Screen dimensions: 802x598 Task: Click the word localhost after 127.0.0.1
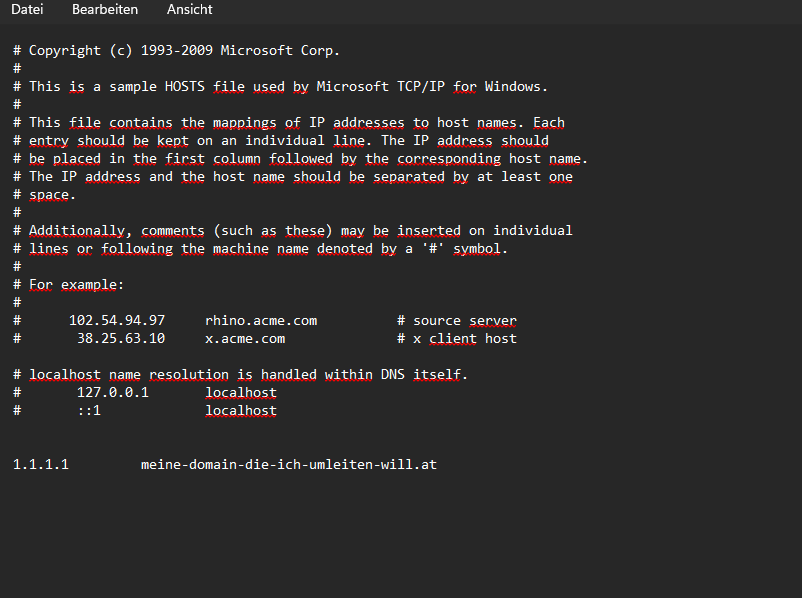[x=241, y=392]
